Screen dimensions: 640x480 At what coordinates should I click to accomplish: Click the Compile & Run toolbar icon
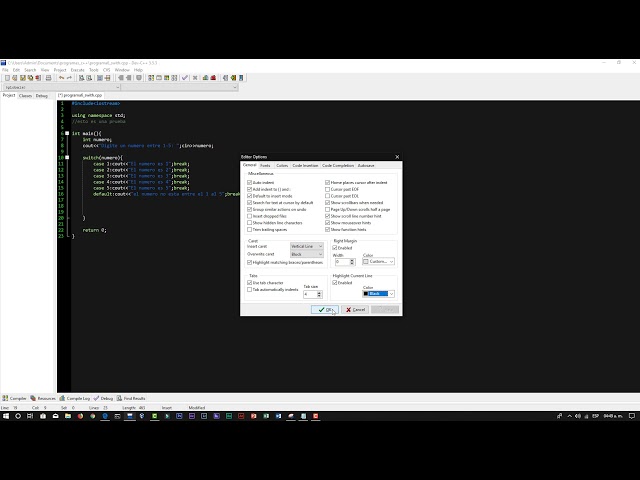pyautogui.click(x=167, y=78)
